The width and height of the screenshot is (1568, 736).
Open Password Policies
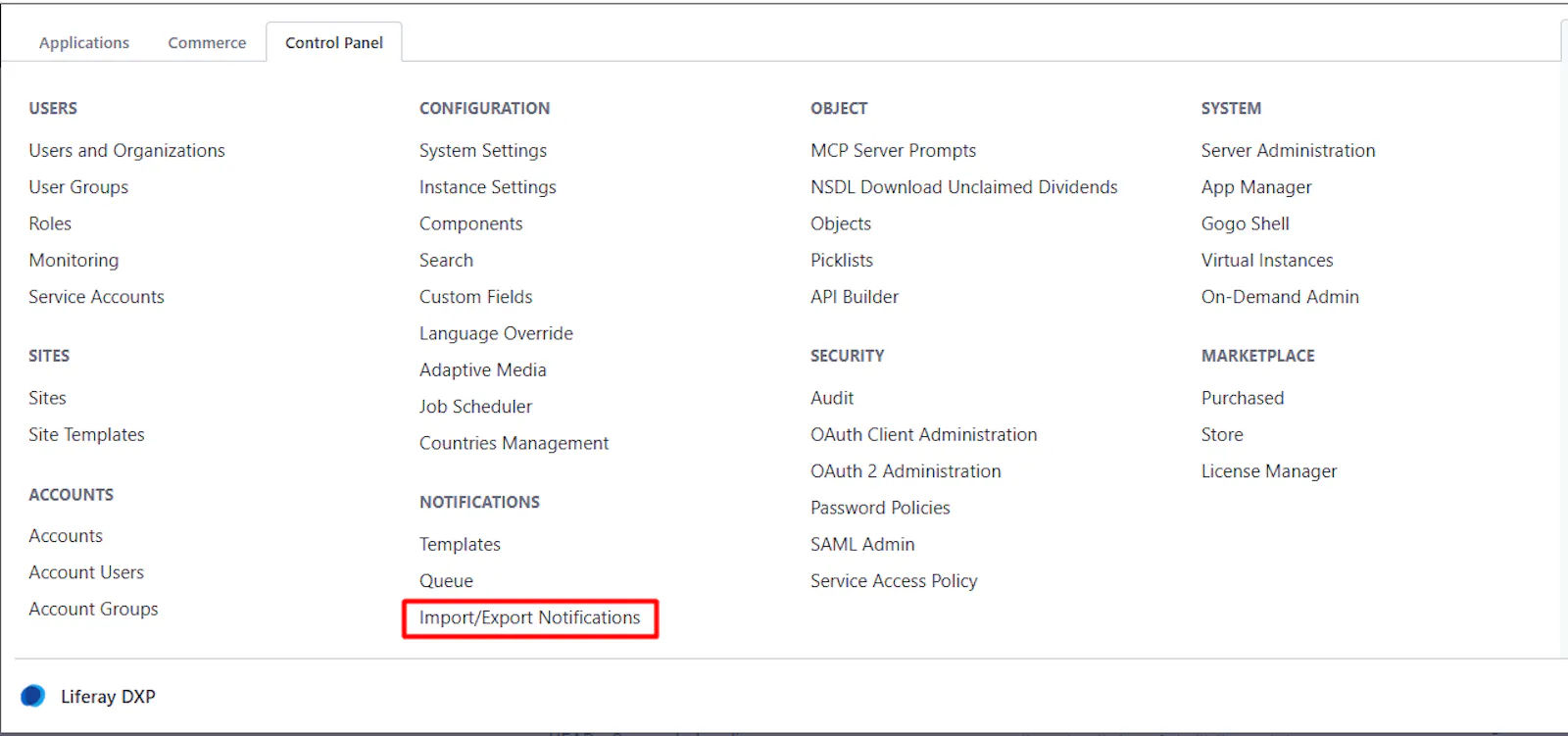tap(880, 508)
